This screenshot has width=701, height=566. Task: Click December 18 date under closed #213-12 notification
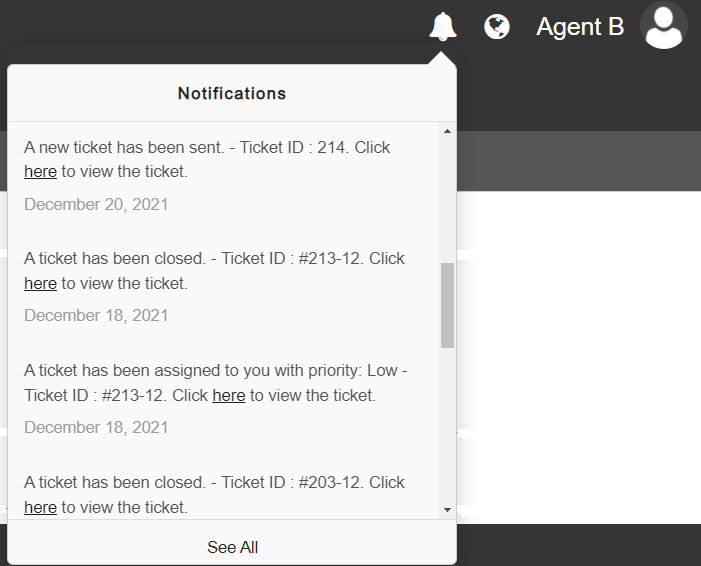tap(96, 316)
